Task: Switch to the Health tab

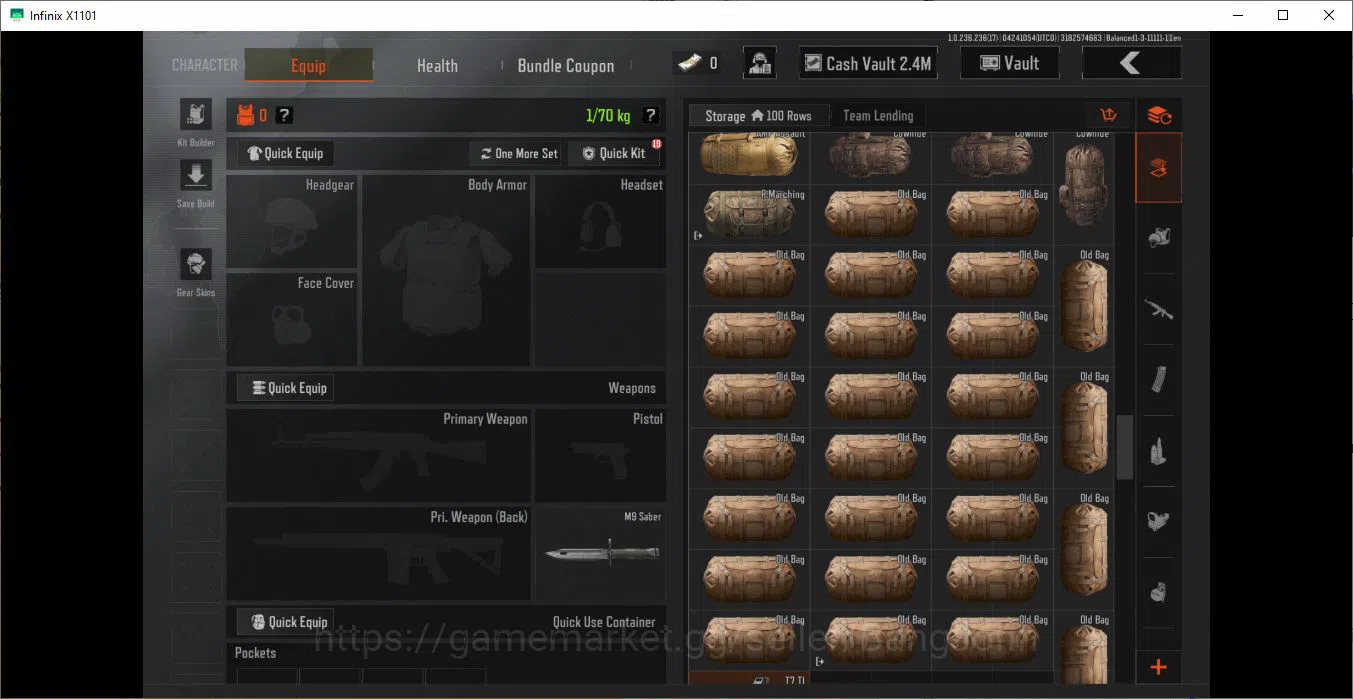Action: 437,66
